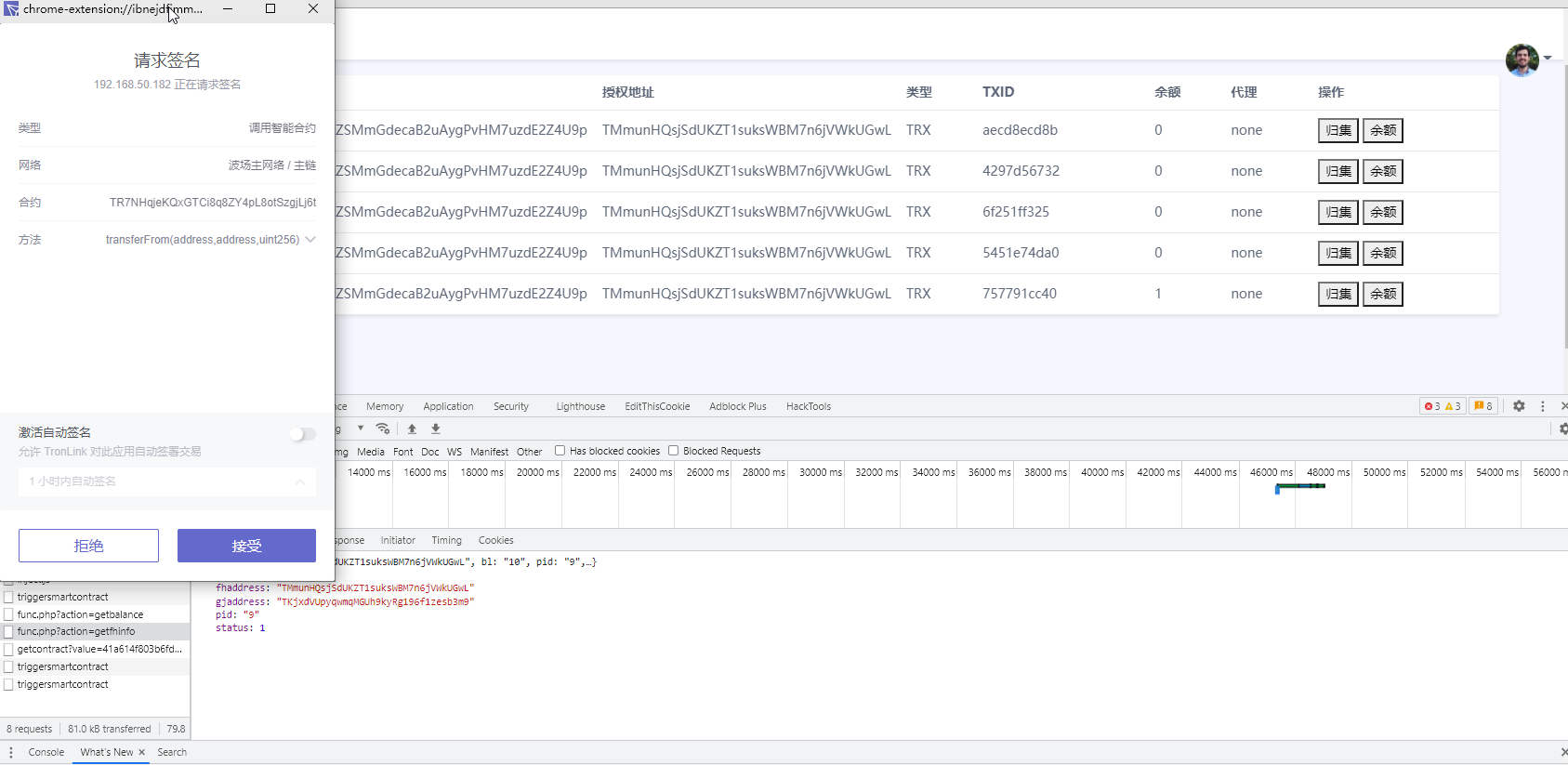Click the export HAR download icon
Viewport: 1568px width, 765px height.
click(436, 429)
